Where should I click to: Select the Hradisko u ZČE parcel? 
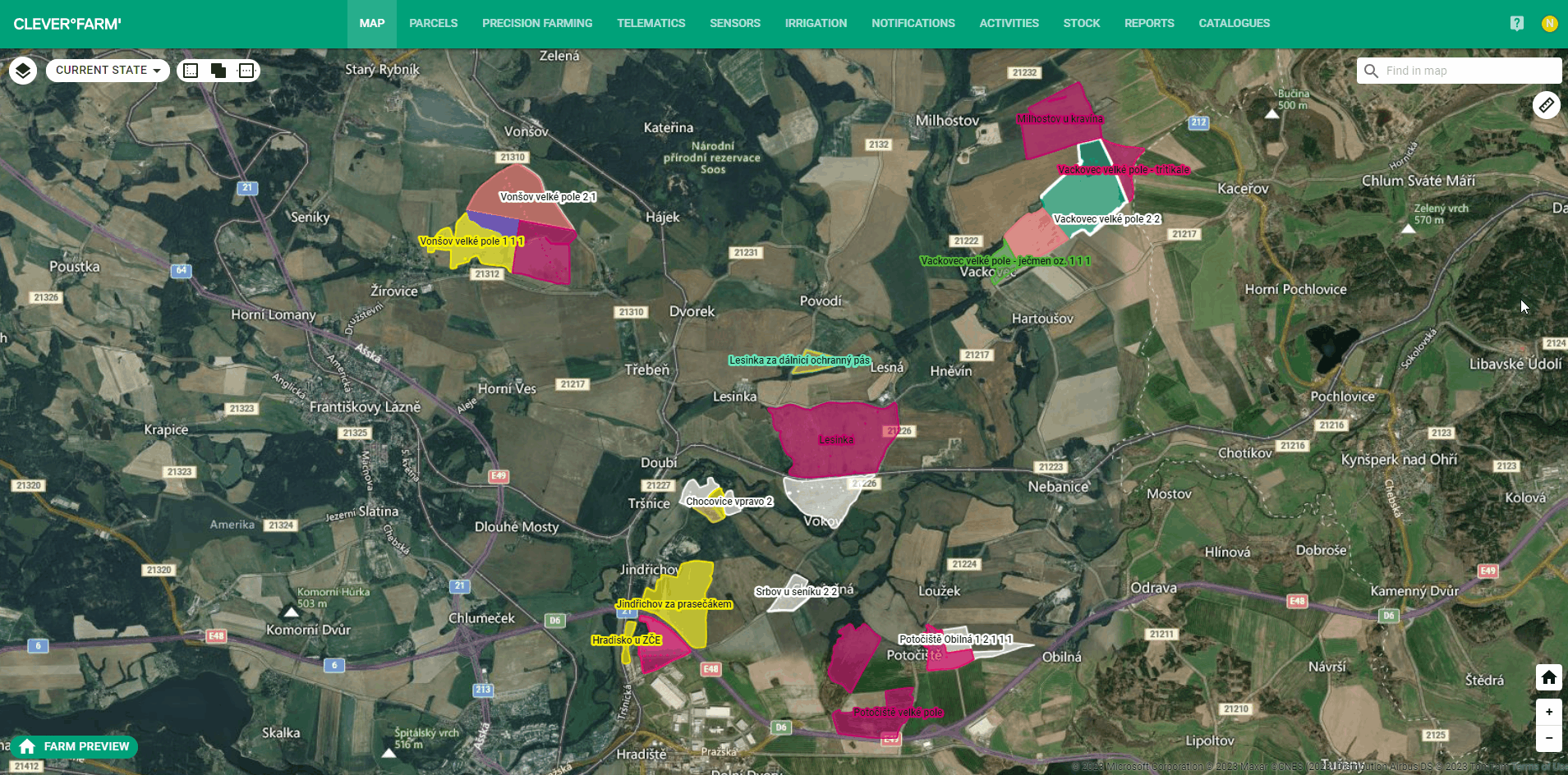[x=626, y=640]
